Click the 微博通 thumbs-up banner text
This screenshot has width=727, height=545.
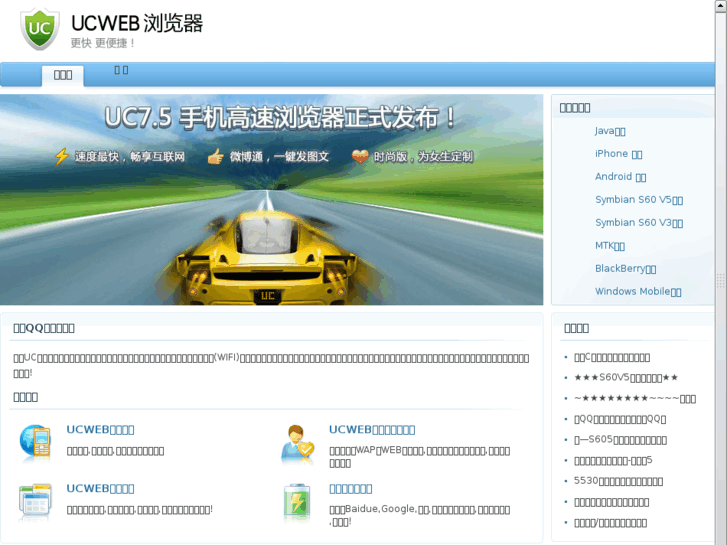coord(268,157)
